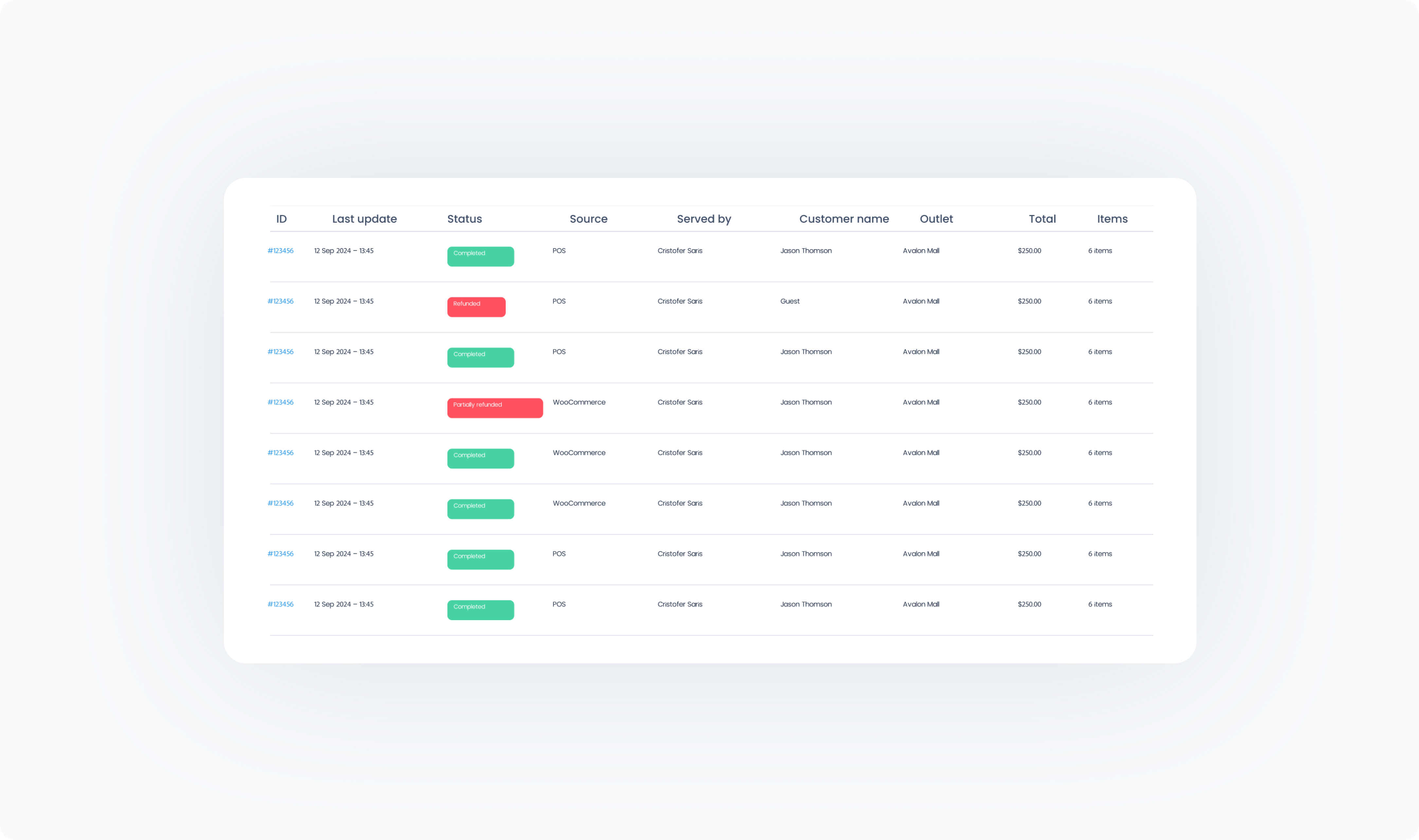Click the Outlet column header

(936, 219)
